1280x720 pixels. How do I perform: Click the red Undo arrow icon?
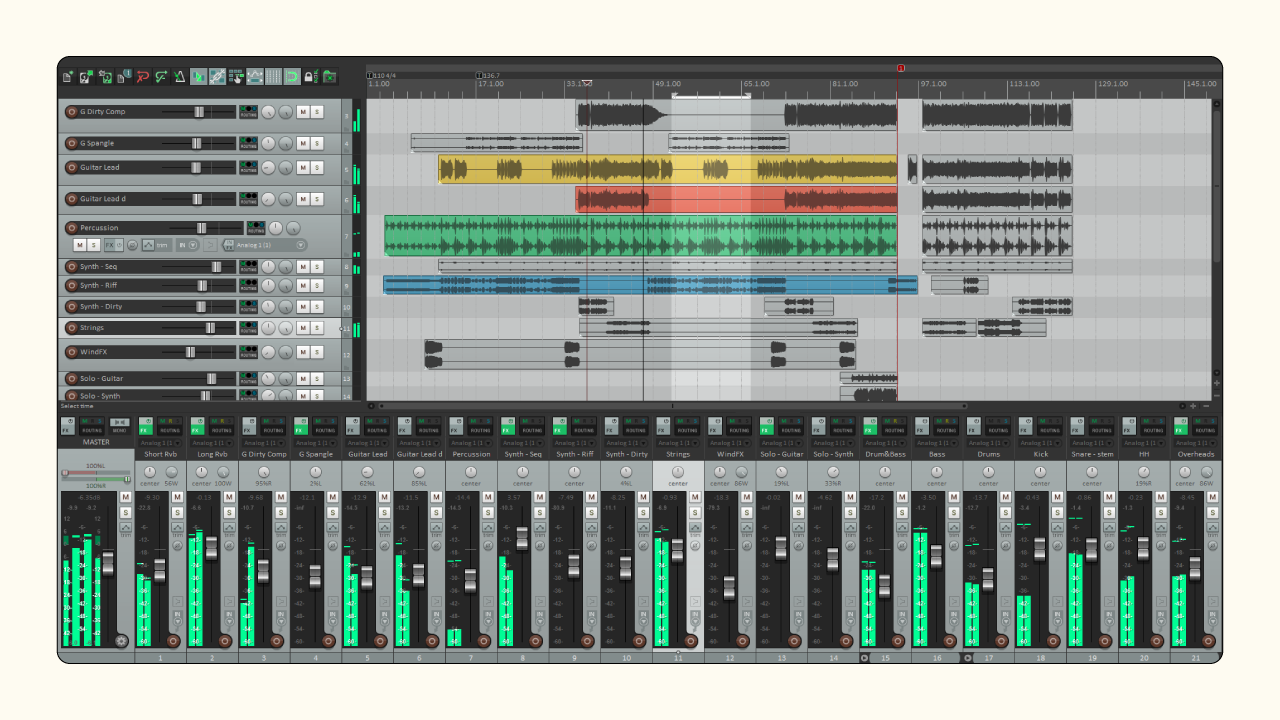(x=143, y=77)
